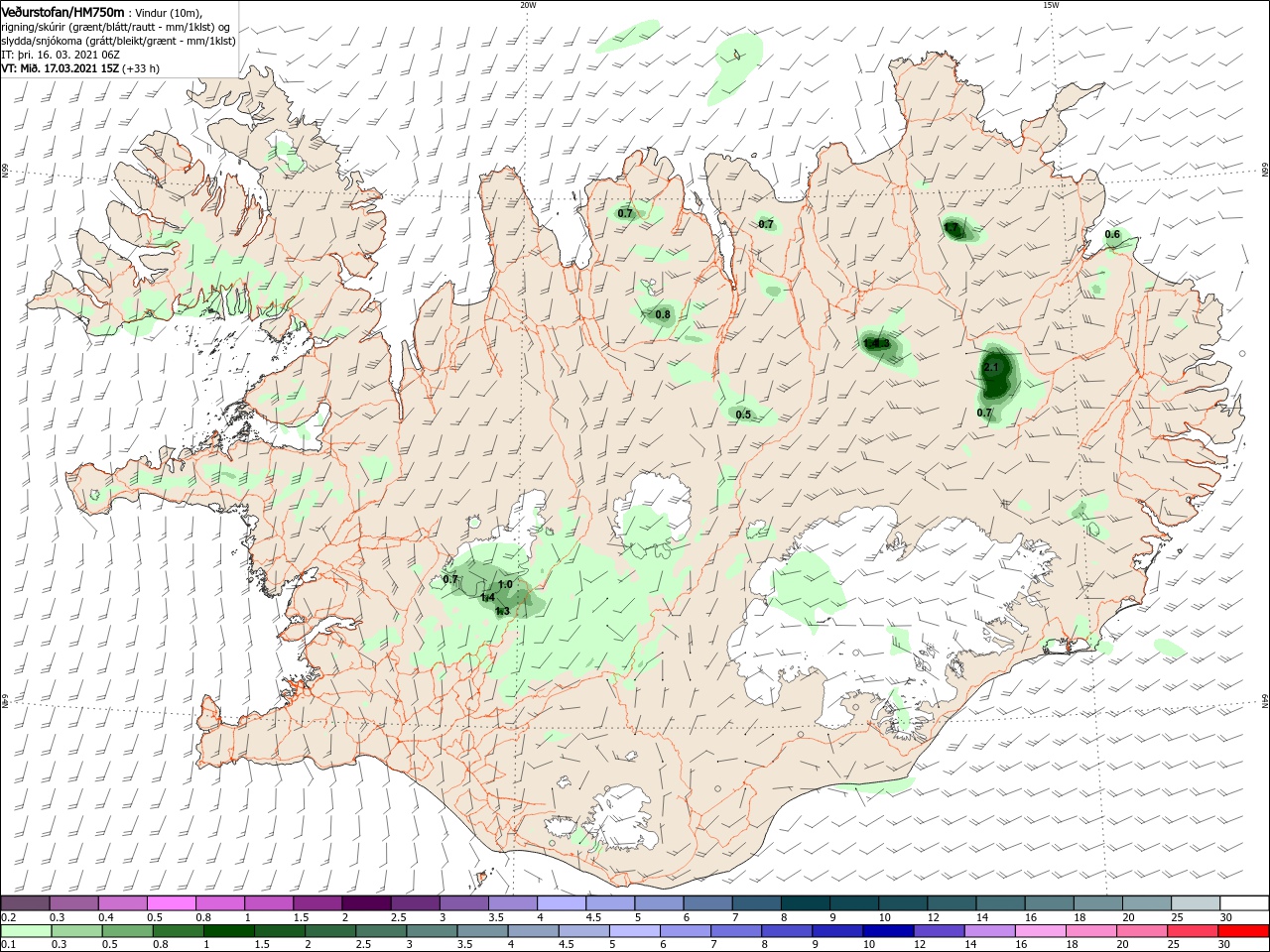Click the 0.1 label on the rain scale
The image size is (1270, 952).
pos(9,946)
